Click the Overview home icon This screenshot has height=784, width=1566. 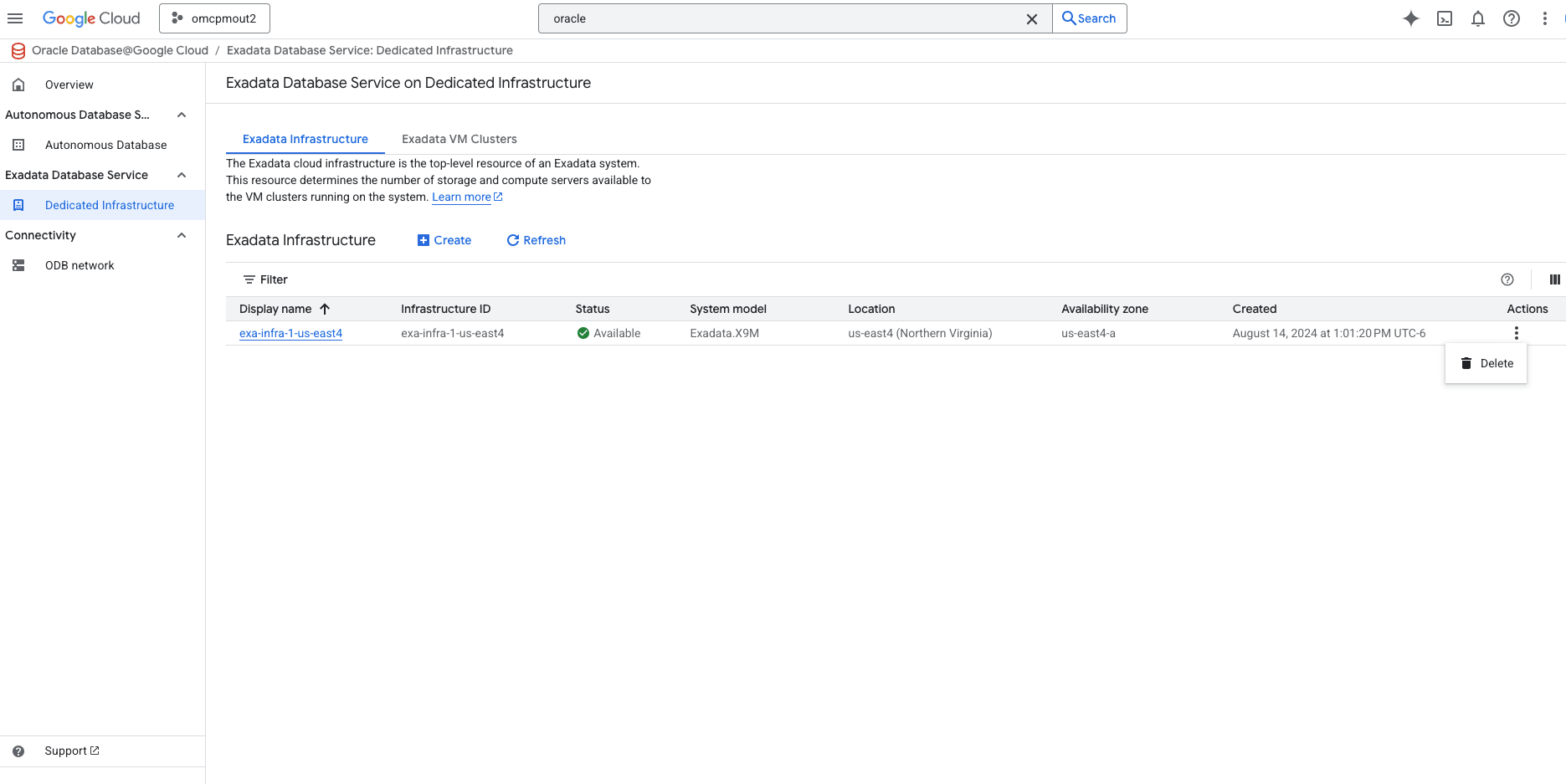(18, 85)
